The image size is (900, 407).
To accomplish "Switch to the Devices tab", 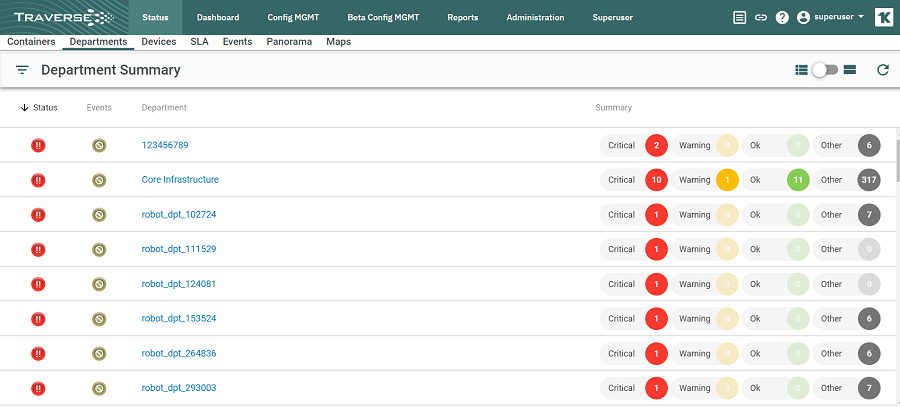I will tap(159, 42).
